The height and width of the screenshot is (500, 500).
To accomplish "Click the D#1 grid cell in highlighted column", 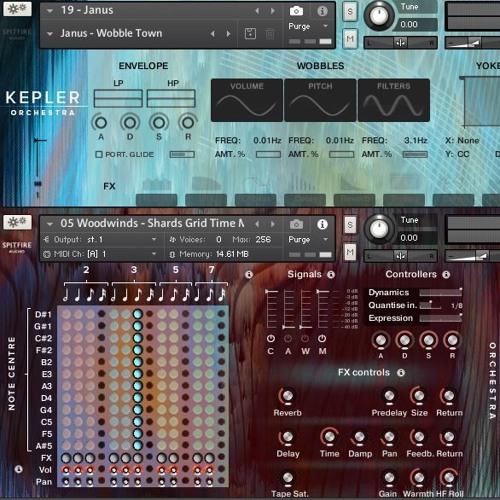I will (x=137, y=314).
